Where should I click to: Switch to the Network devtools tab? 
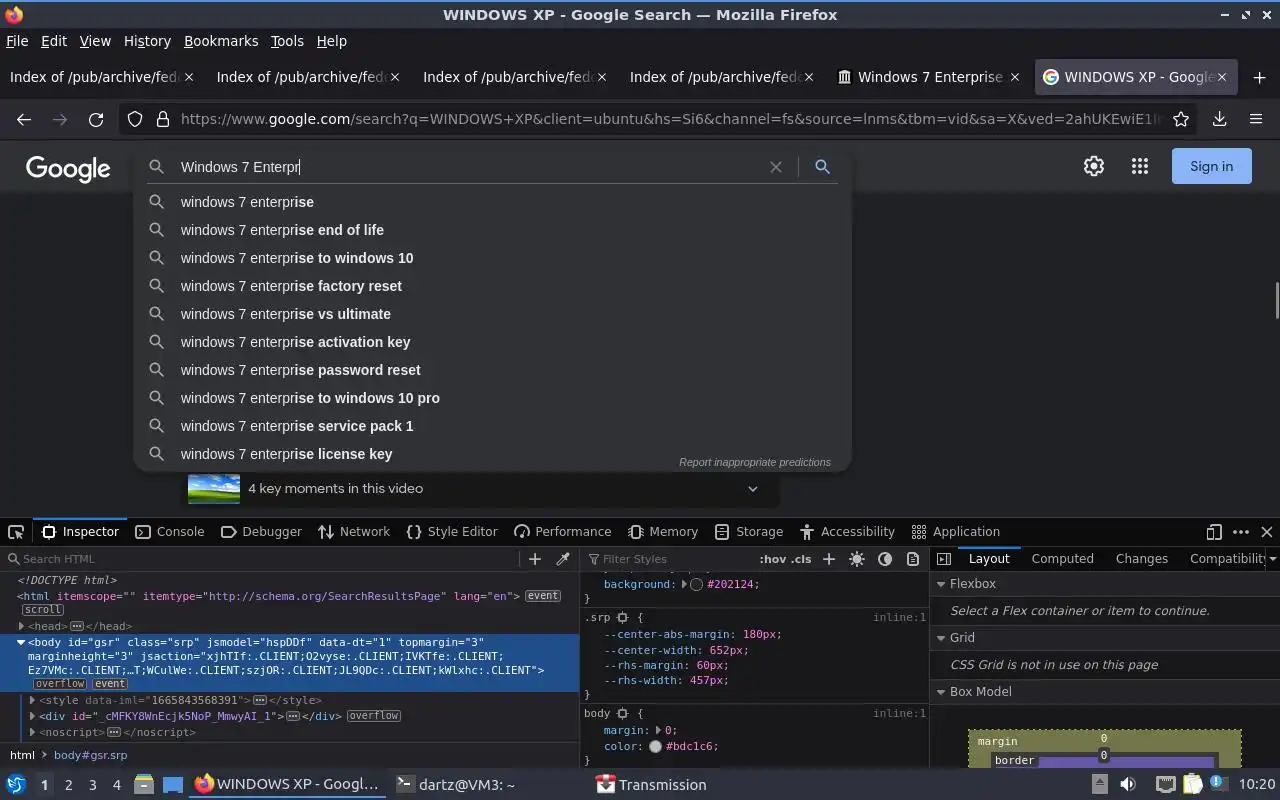(x=354, y=532)
